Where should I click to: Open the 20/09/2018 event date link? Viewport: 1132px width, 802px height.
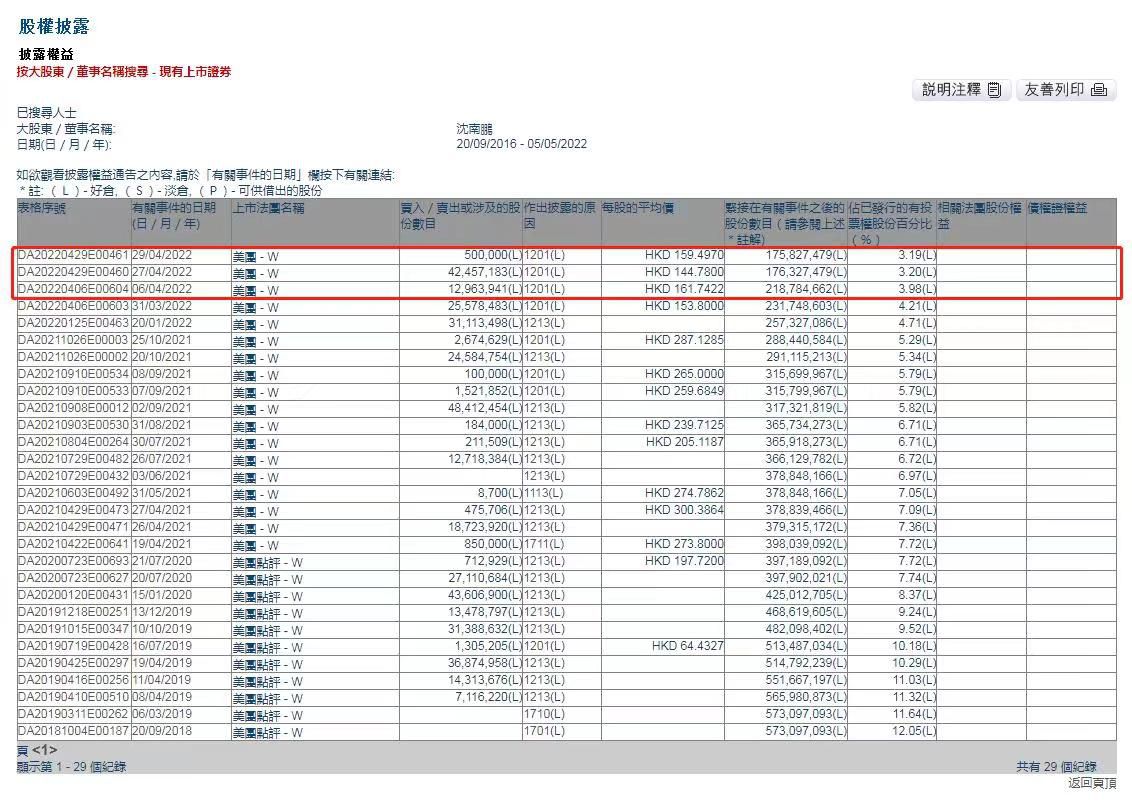[x=162, y=731]
